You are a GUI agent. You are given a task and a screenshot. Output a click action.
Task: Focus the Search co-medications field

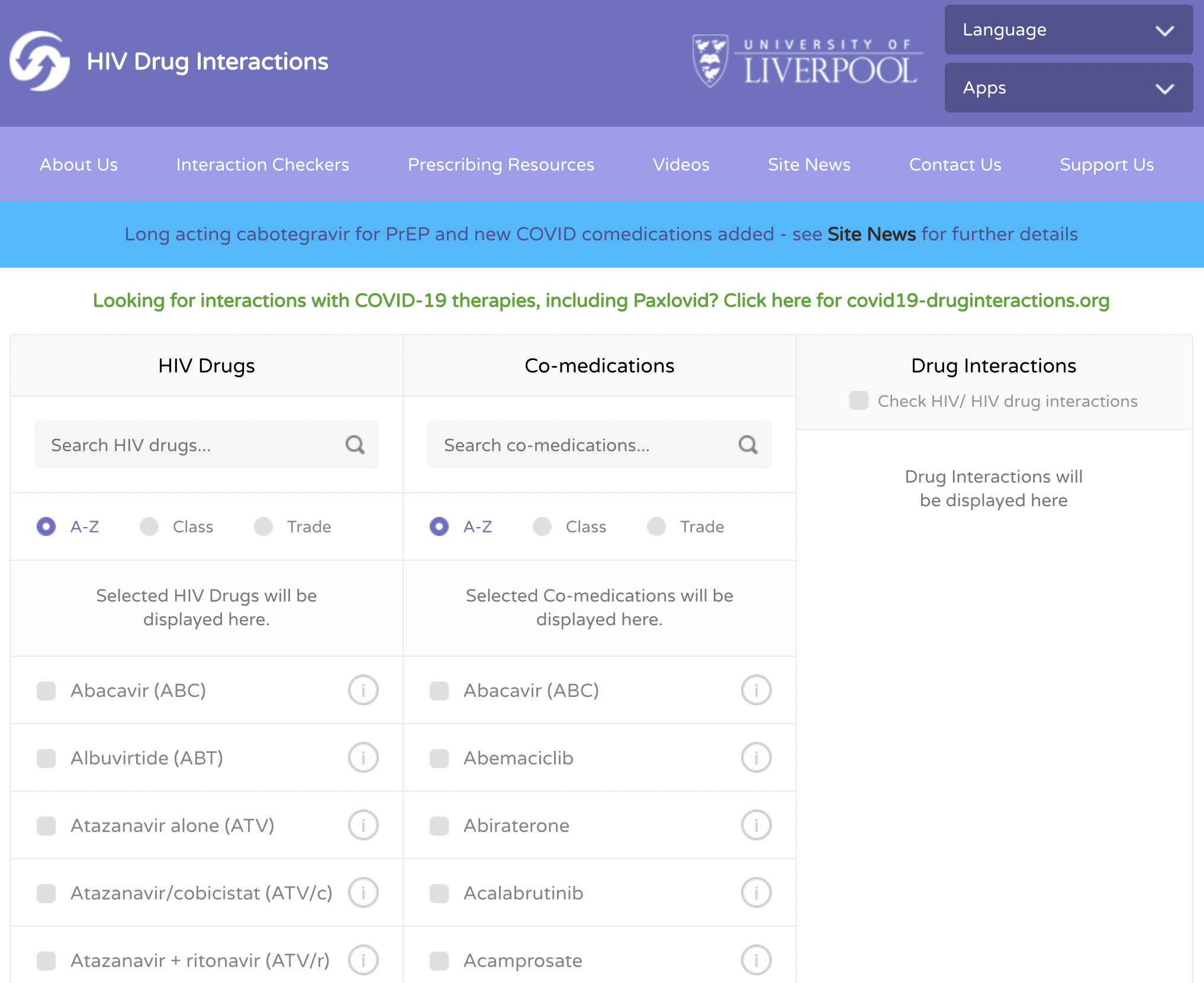(600, 445)
